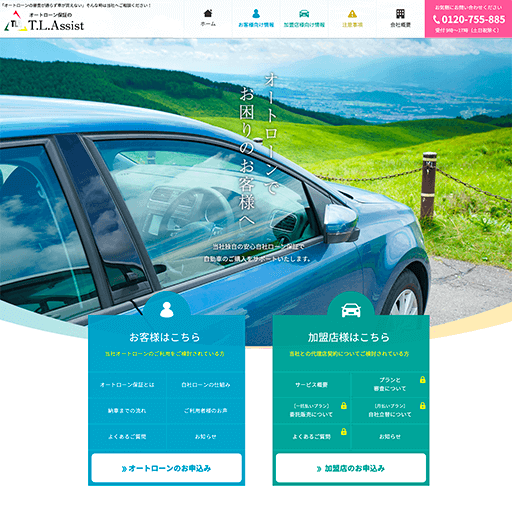
Task: Open ご利用者様のお声 link
Action: pyautogui.click(x=206, y=410)
